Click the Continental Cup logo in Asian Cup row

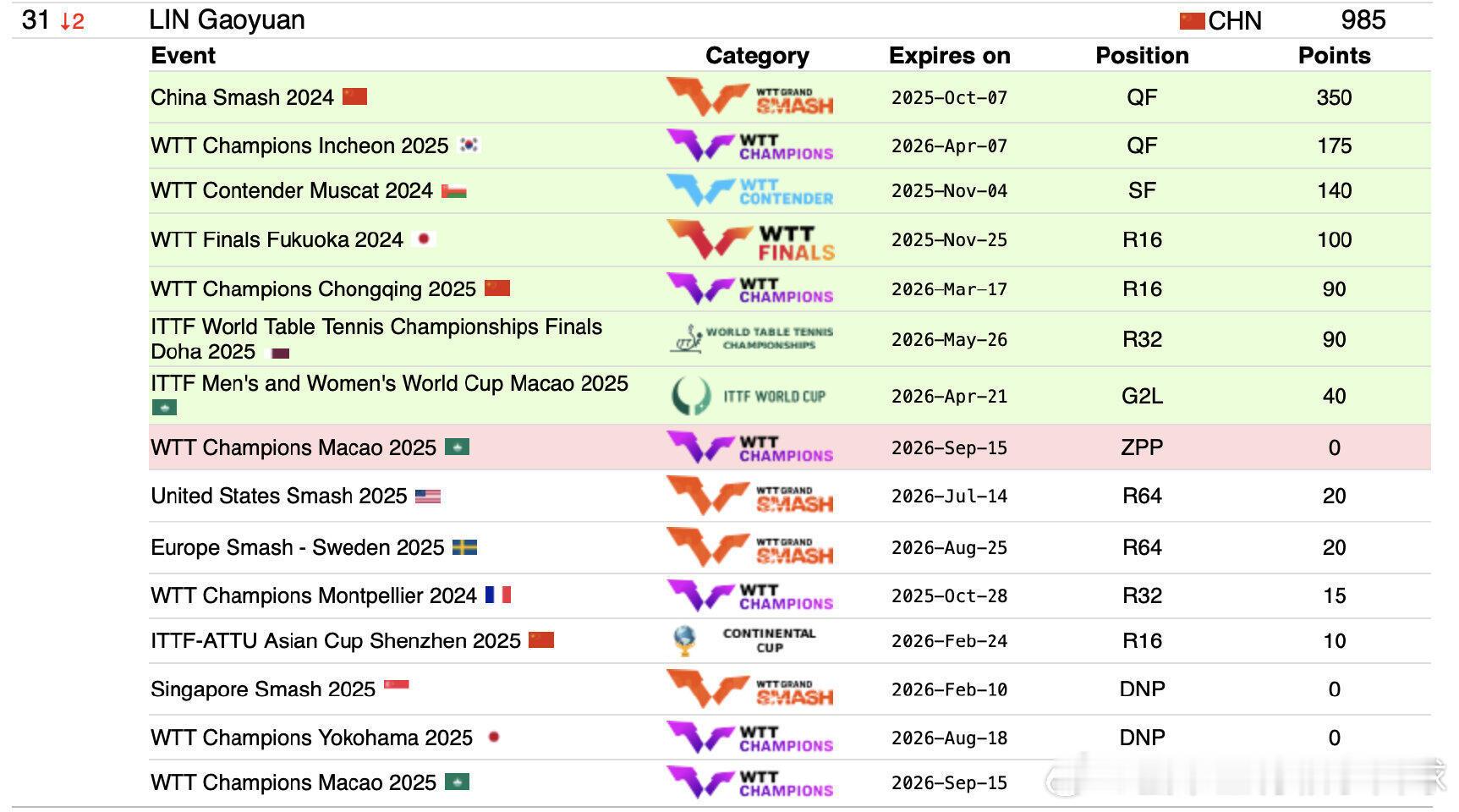pos(745,640)
